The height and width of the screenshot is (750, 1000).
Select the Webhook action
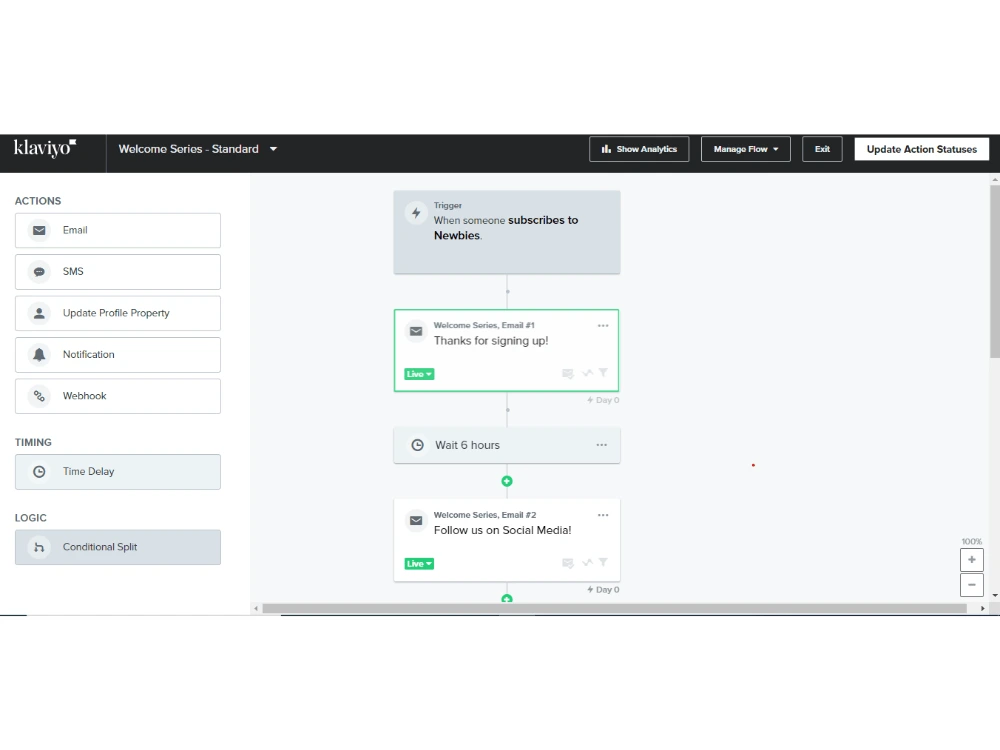[117, 396]
